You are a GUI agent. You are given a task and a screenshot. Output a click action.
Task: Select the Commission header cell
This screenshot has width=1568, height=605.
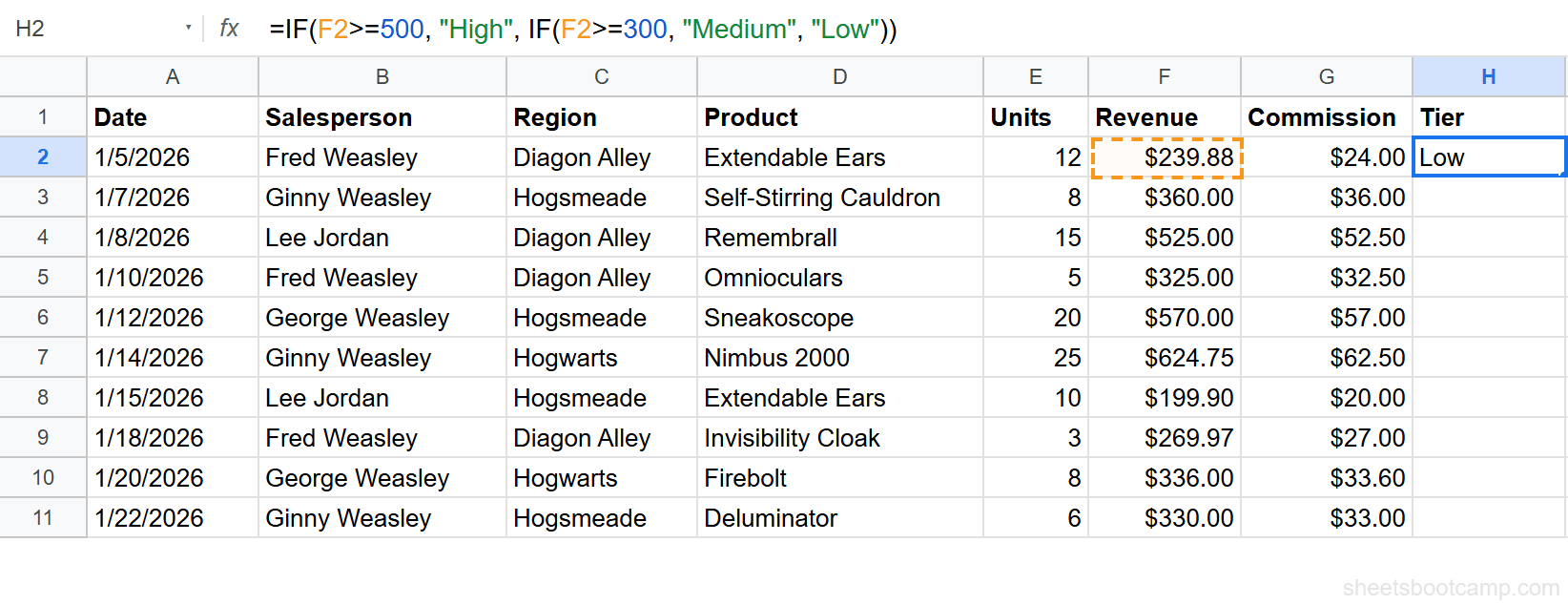(1326, 116)
